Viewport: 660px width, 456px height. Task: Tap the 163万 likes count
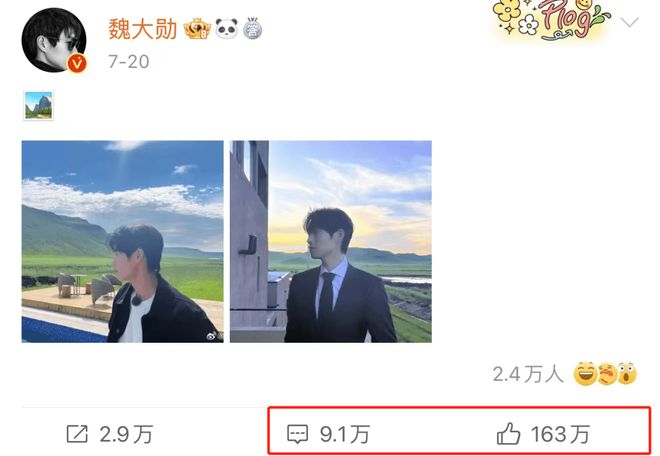560,434
